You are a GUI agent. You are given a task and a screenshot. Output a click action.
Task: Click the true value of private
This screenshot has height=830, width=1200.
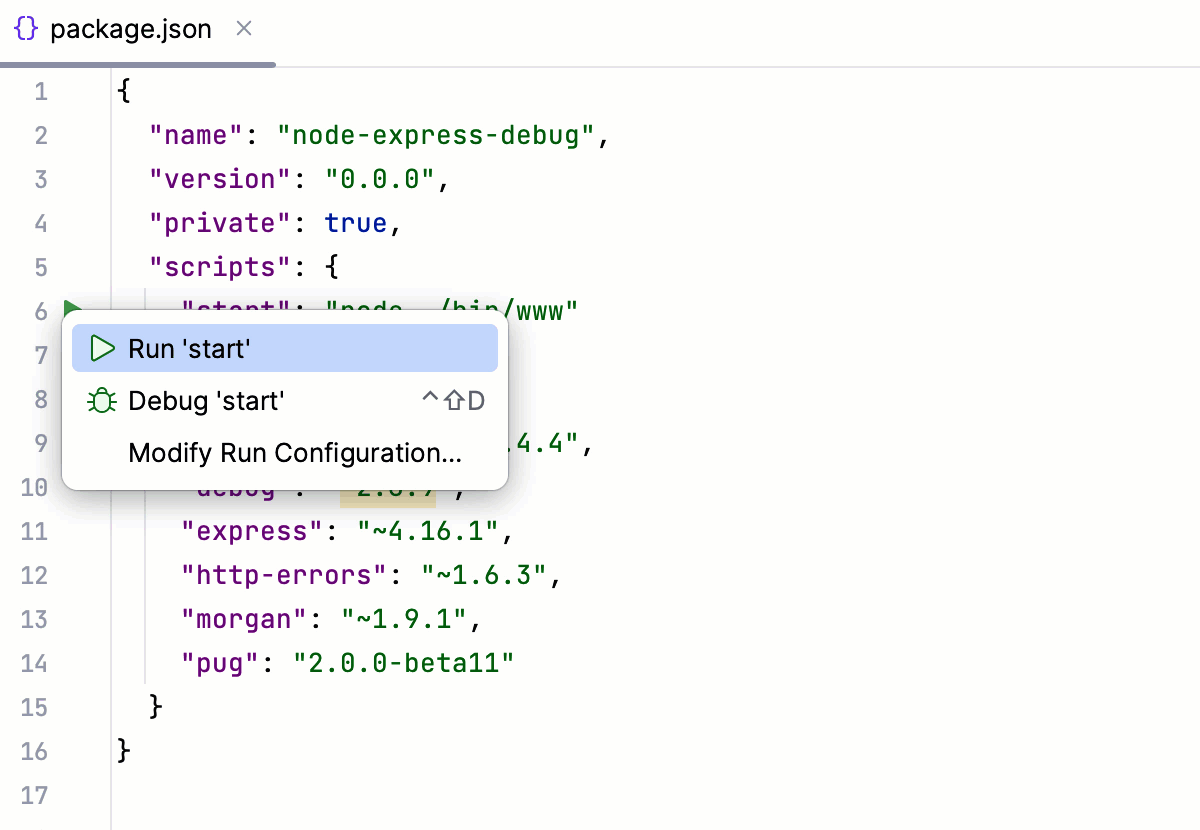click(x=356, y=222)
